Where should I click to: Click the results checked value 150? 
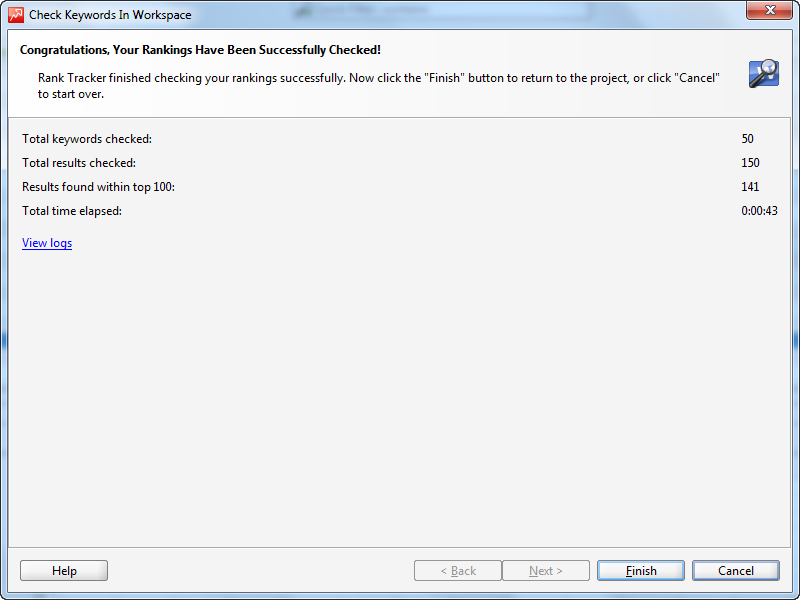pyautogui.click(x=751, y=163)
